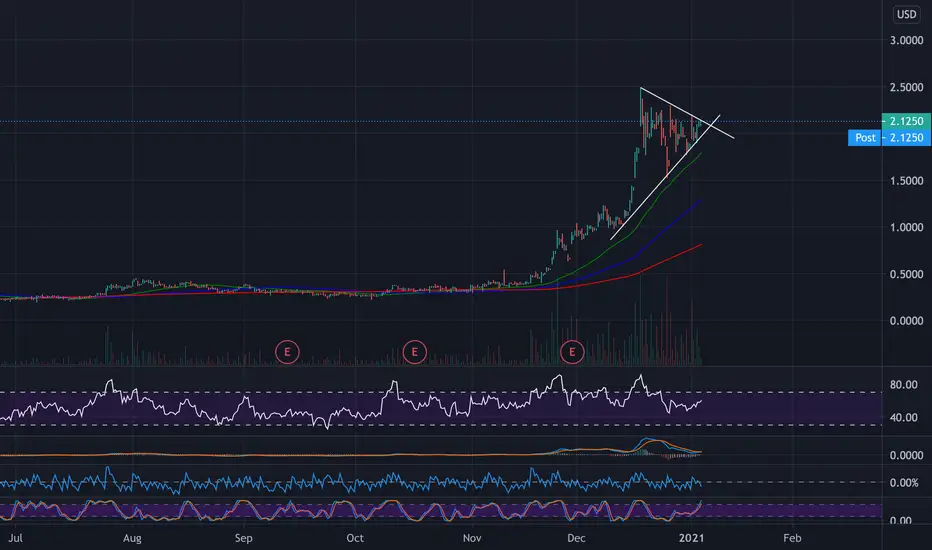Click the Oct label on time axis
This screenshot has width=932, height=550.
pos(355,538)
